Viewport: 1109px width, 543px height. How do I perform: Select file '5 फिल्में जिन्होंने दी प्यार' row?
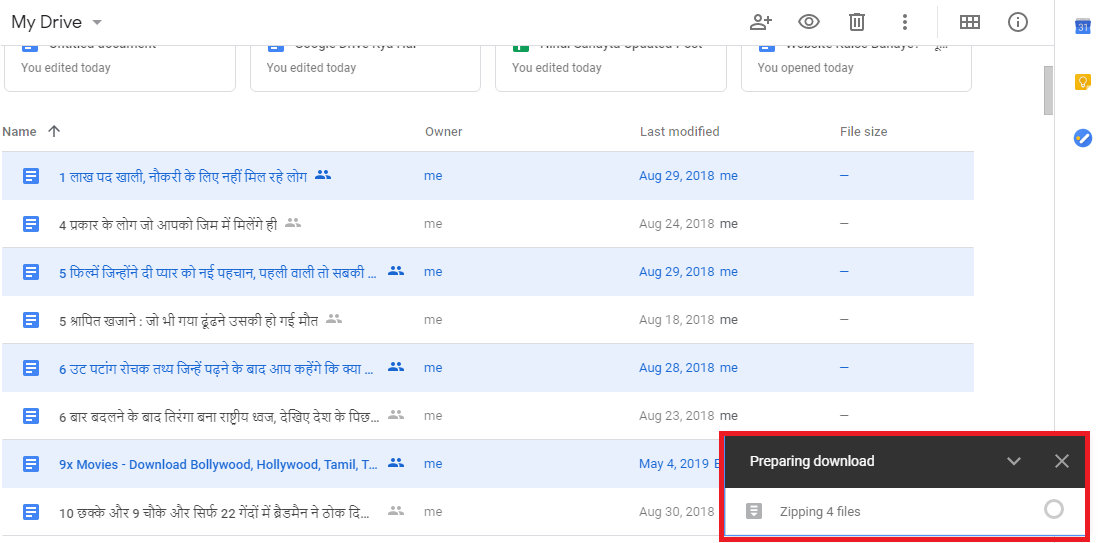(488, 272)
